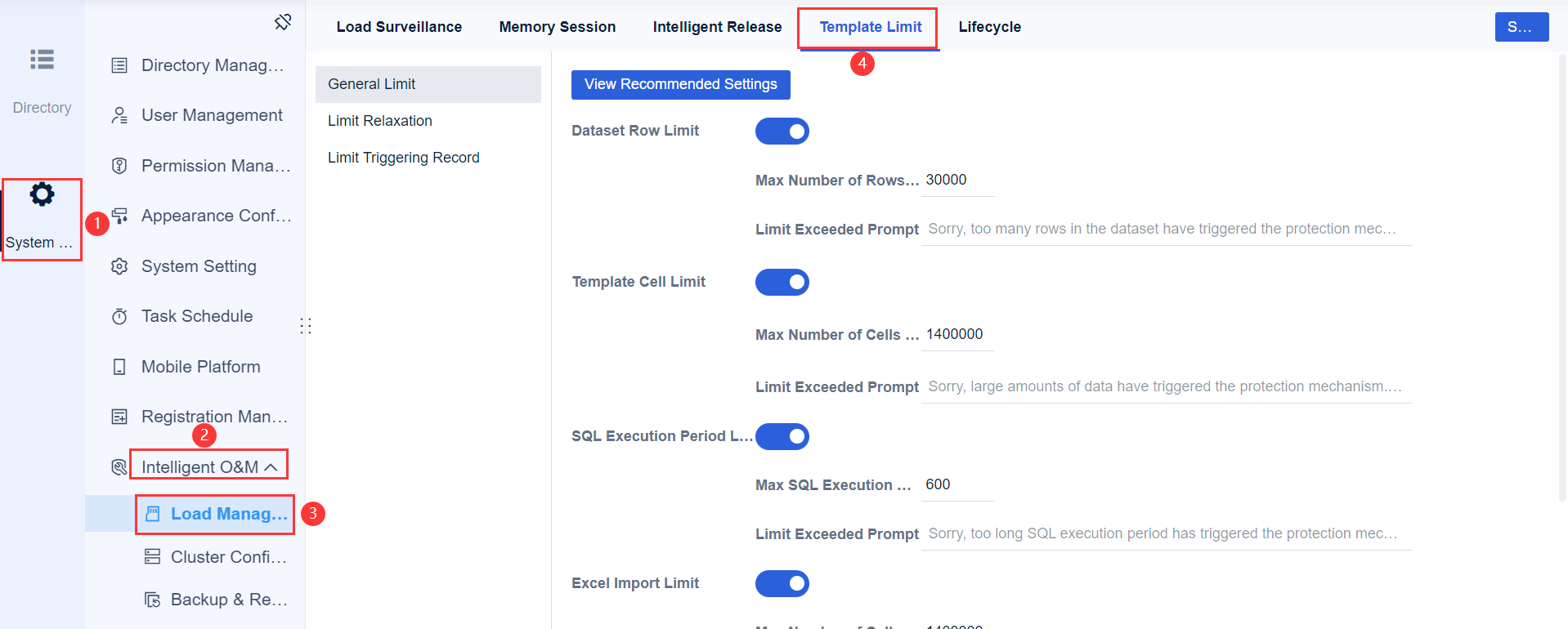Open the Intelligent Release tab

tap(716, 26)
